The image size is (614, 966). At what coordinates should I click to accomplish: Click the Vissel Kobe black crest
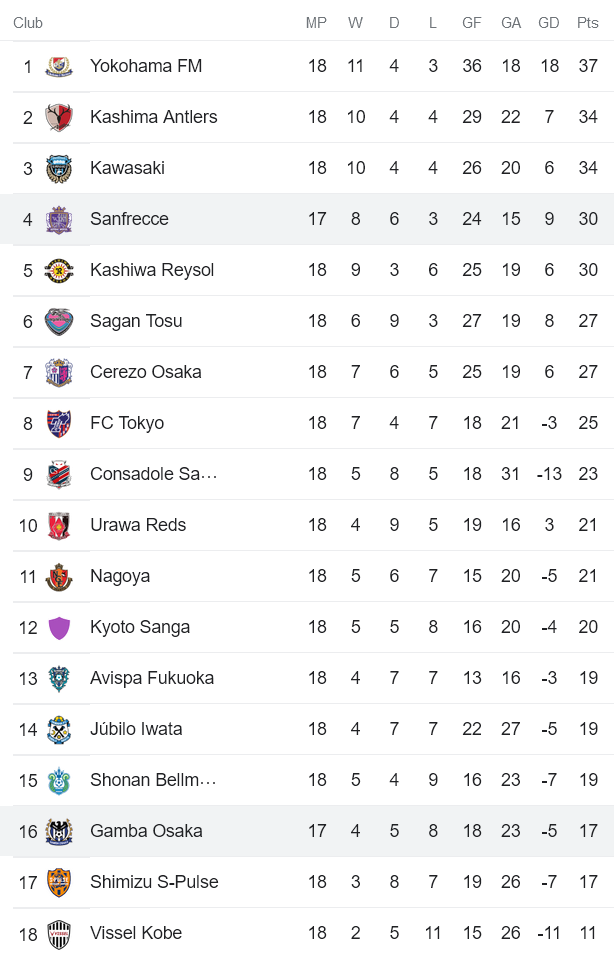[x=58, y=932]
